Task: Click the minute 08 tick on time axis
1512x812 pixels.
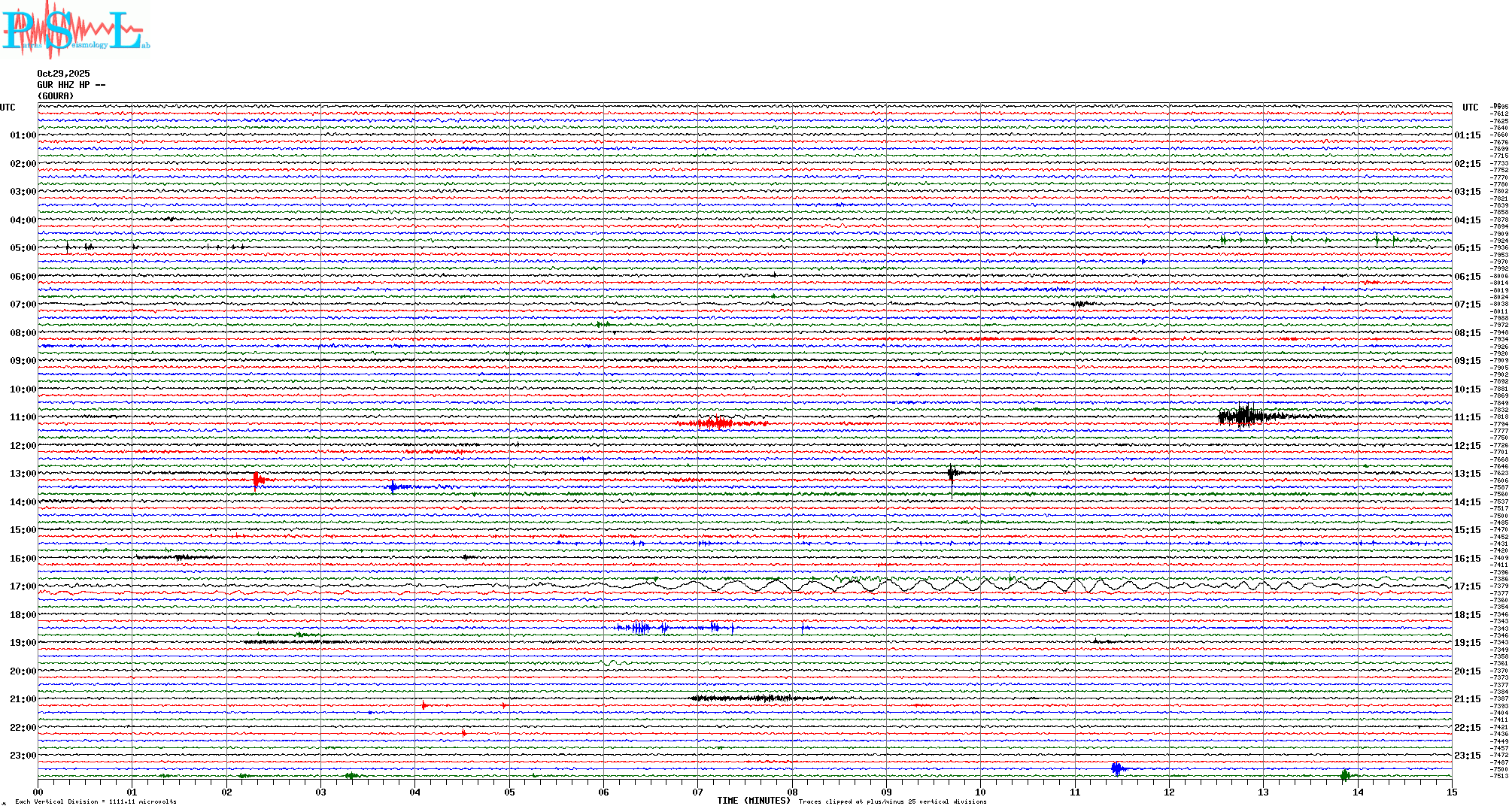Action: coord(792,792)
